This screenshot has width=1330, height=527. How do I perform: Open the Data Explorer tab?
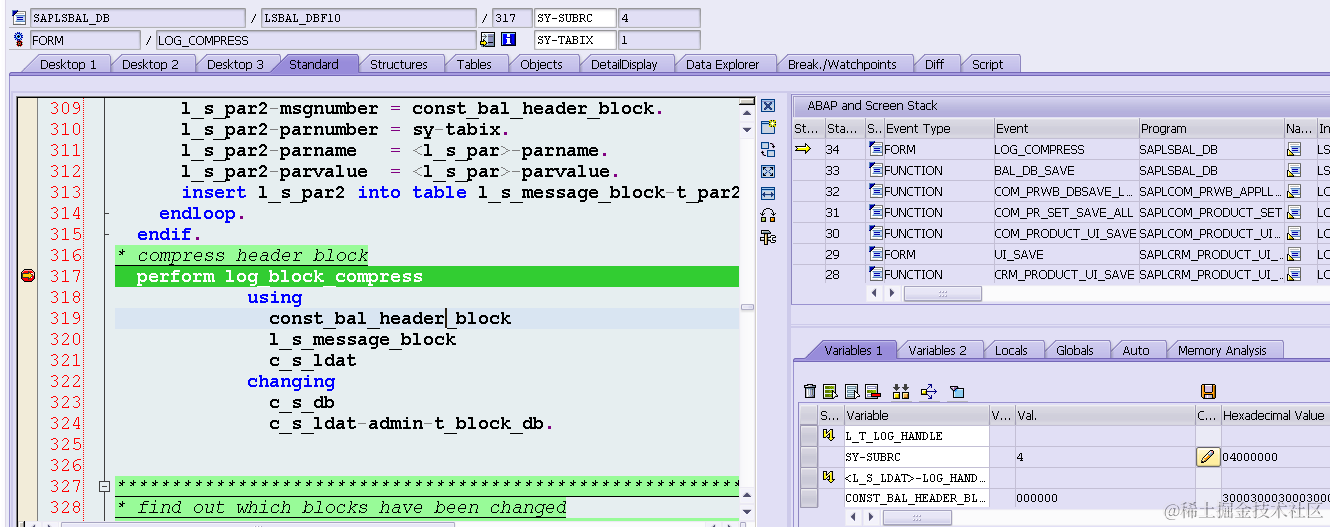point(722,64)
